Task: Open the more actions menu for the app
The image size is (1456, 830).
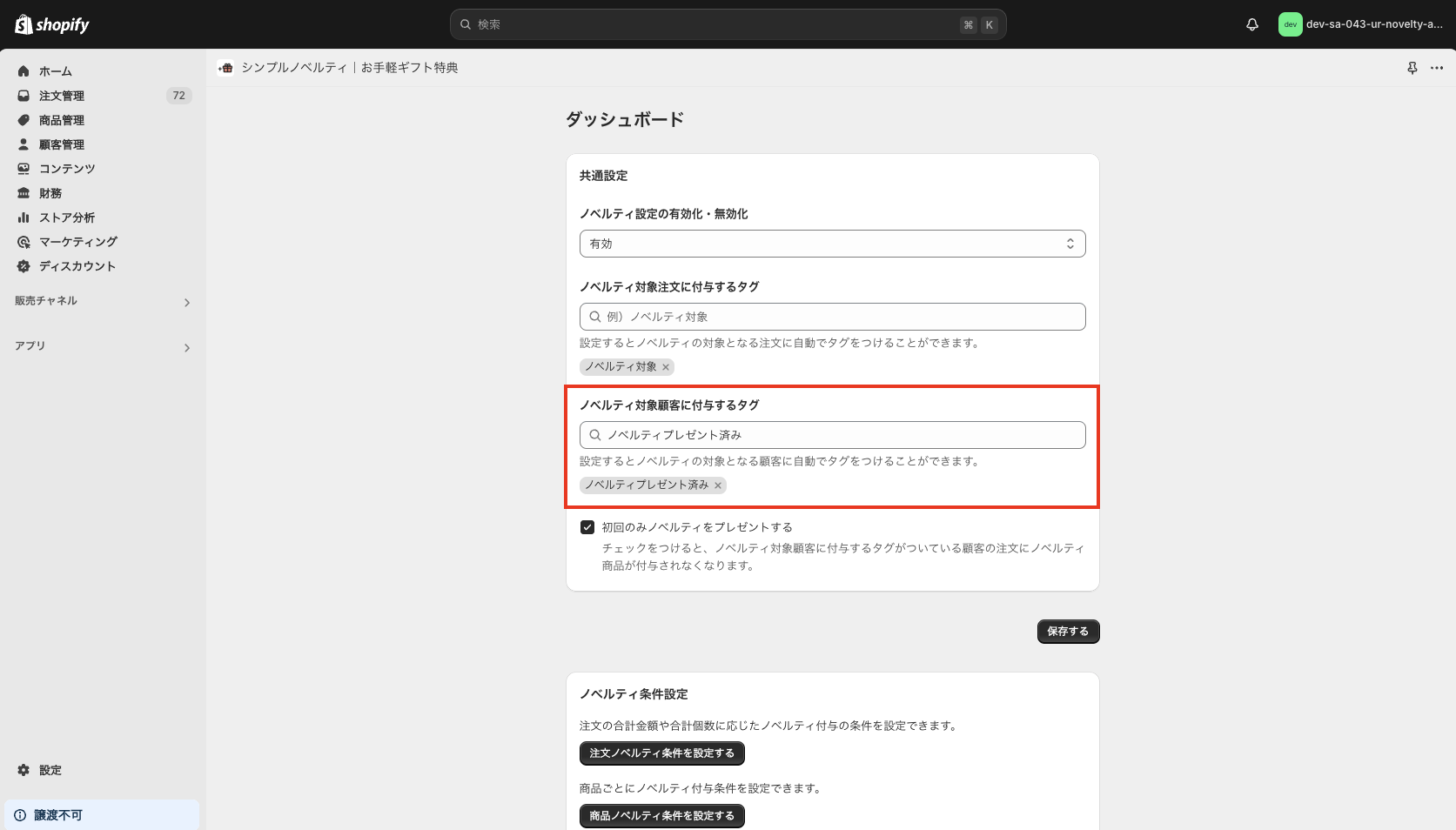Action: [1437, 67]
